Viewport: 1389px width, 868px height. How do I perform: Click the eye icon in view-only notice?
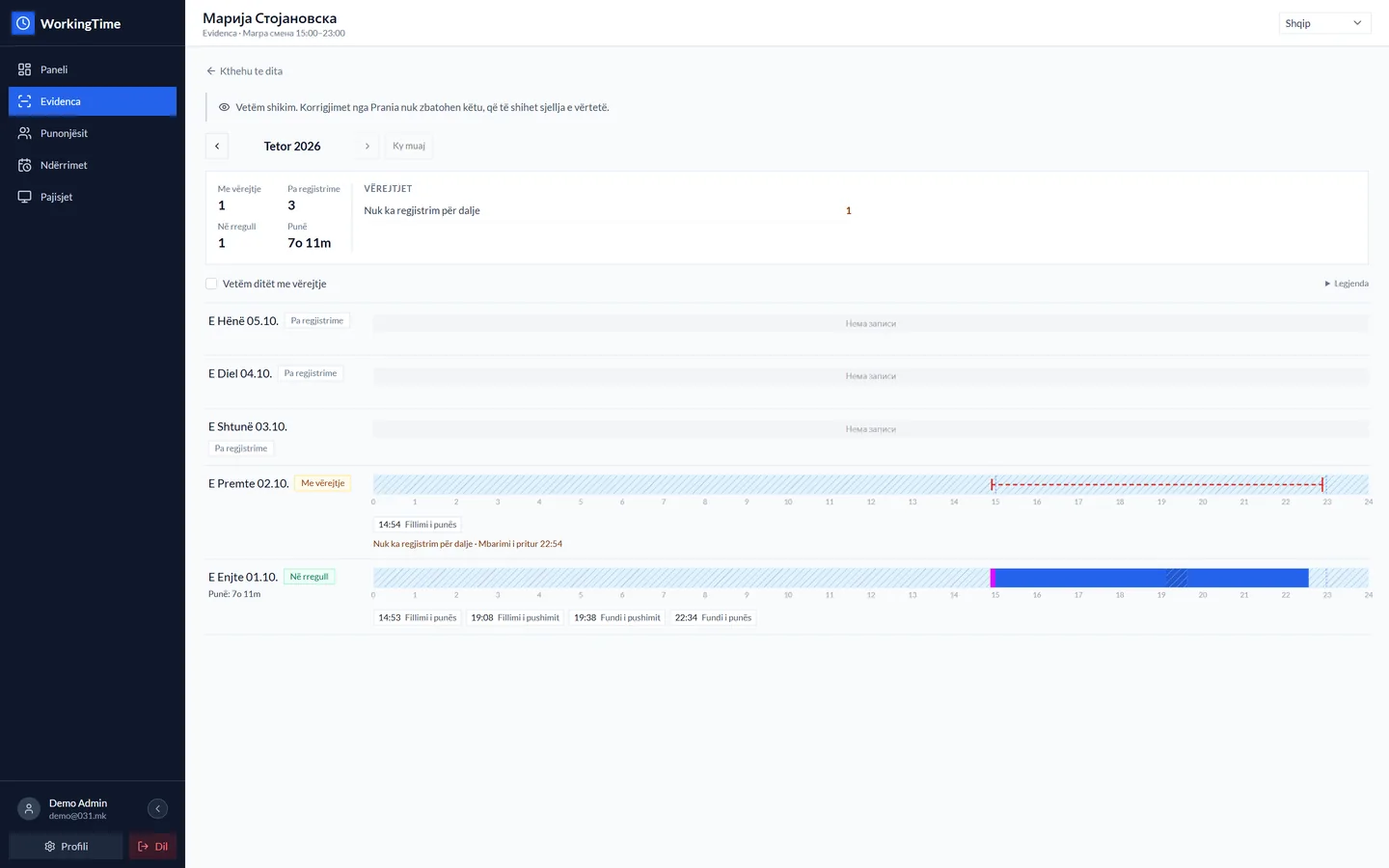pos(224,107)
